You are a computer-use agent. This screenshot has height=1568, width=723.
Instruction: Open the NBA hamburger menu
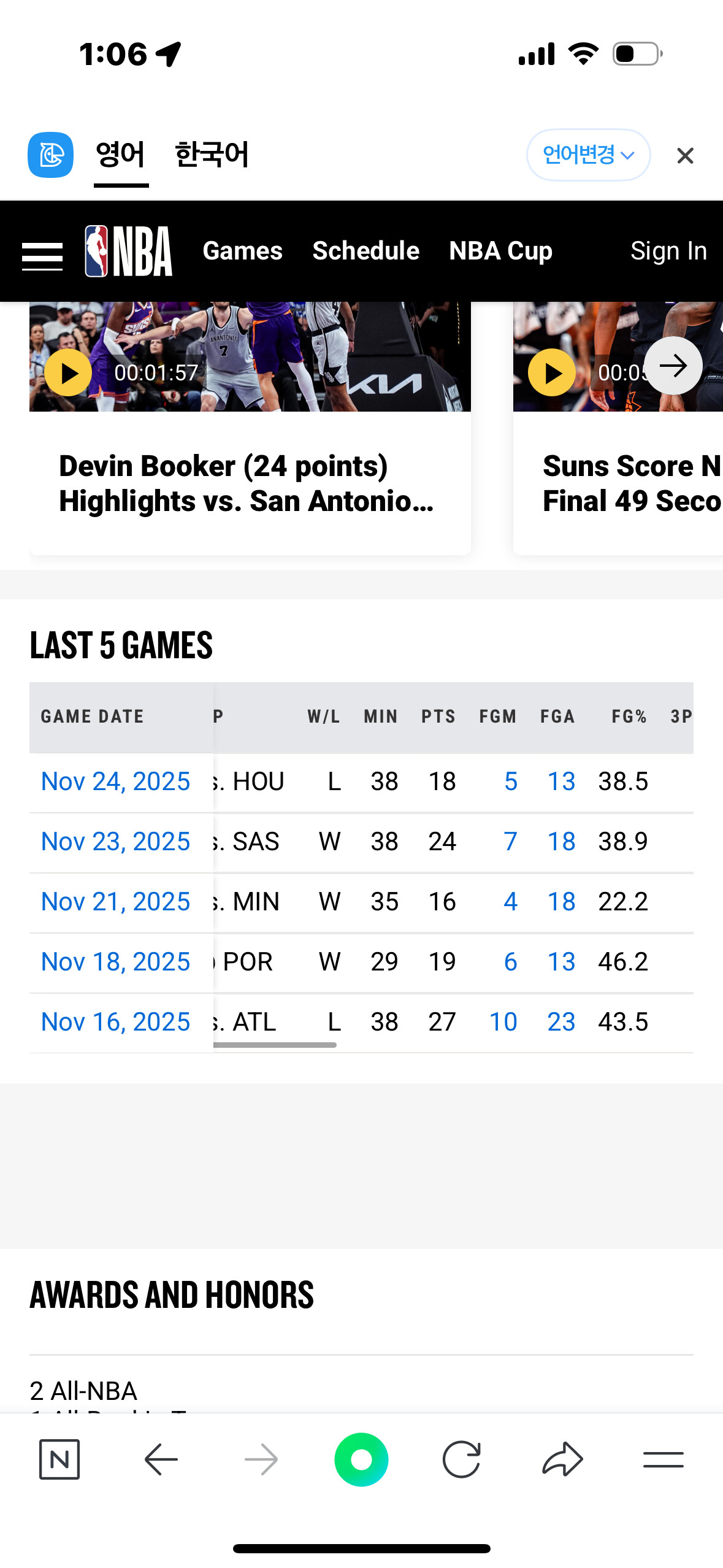tap(42, 255)
